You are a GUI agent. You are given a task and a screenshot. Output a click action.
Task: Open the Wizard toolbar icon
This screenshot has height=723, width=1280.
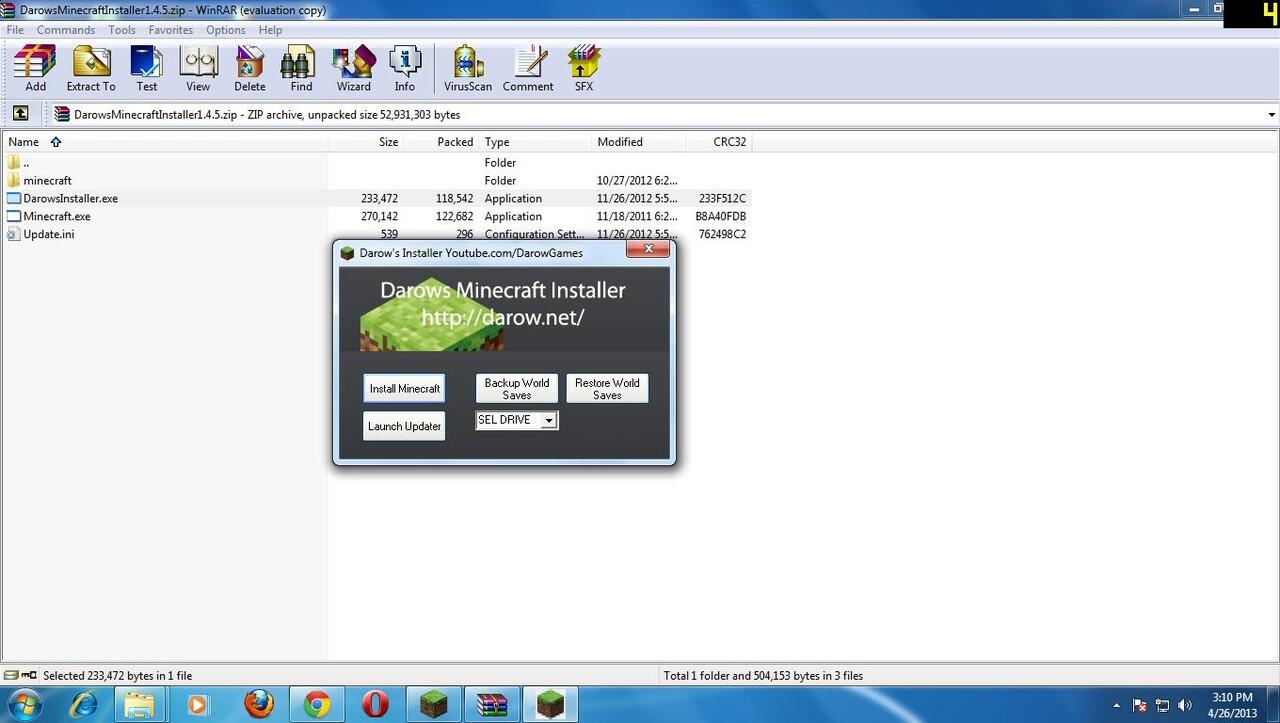[x=354, y=68]
